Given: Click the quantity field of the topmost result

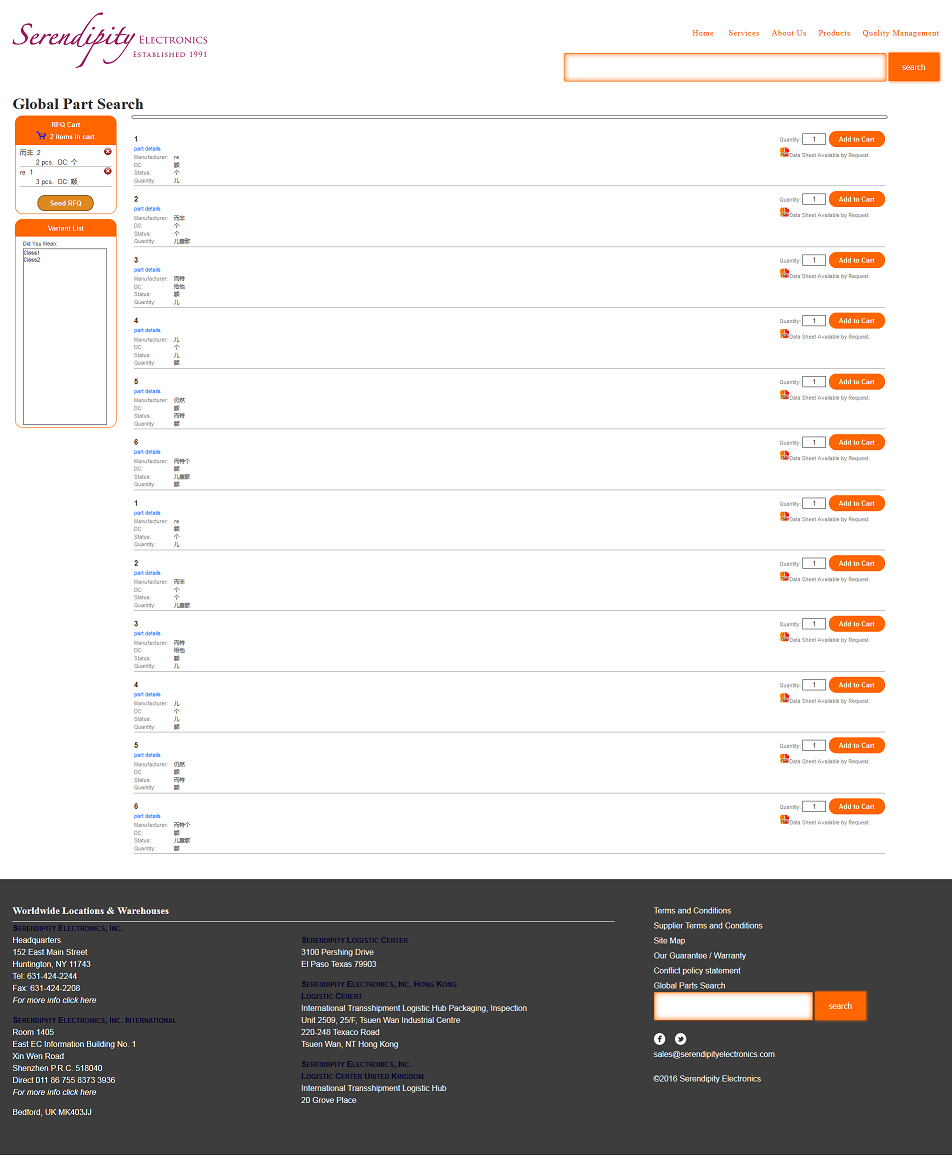Looking at the screenshot, I should coord(813,140).
